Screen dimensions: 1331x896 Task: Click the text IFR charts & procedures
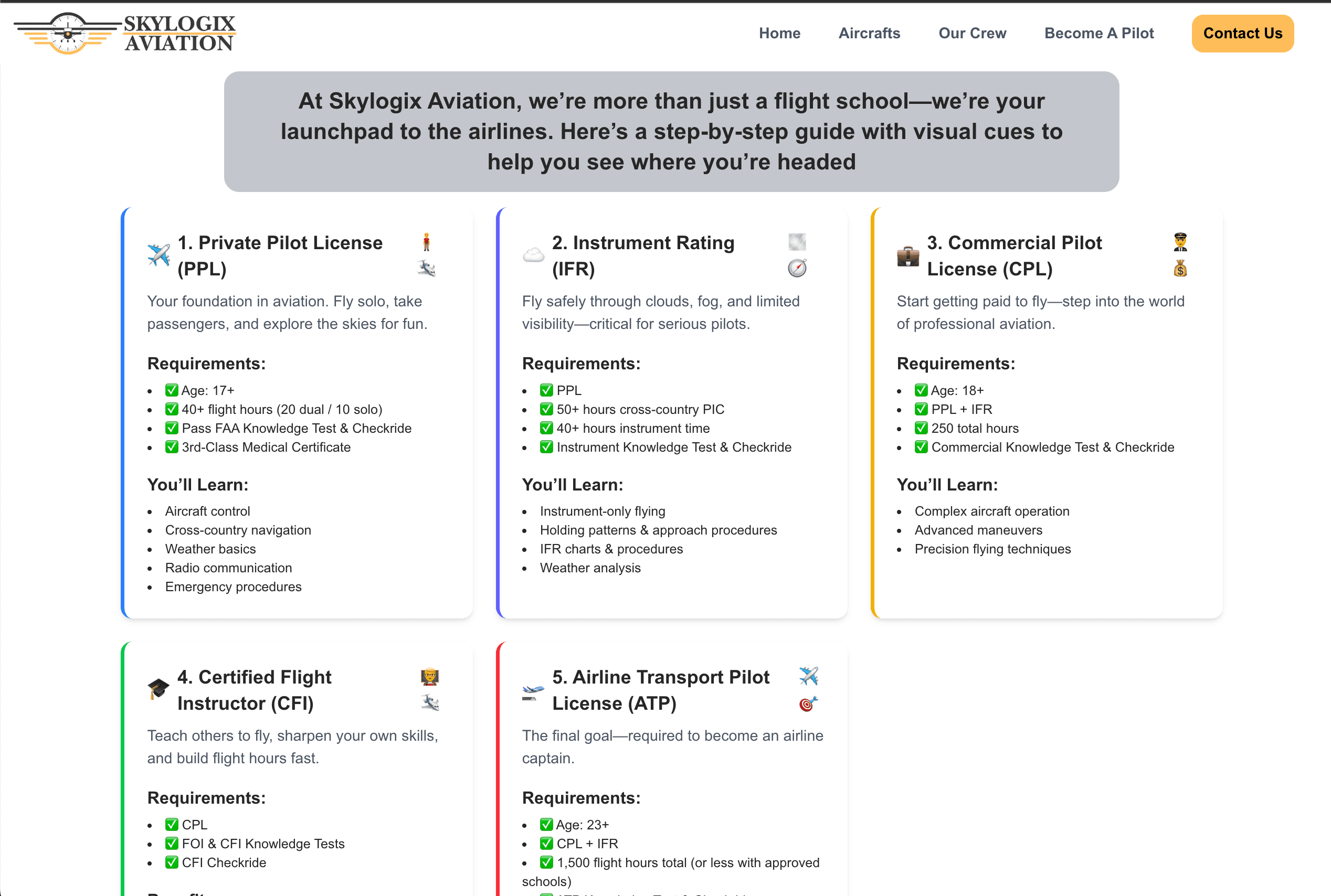[x=611, y=549]
